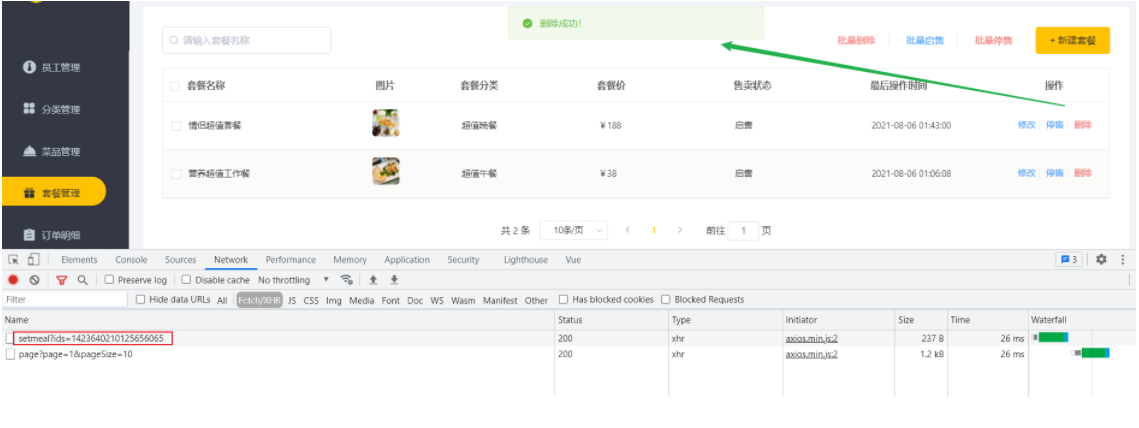Click the magnifier in 请输入套餐名称 search

[174, 41]
